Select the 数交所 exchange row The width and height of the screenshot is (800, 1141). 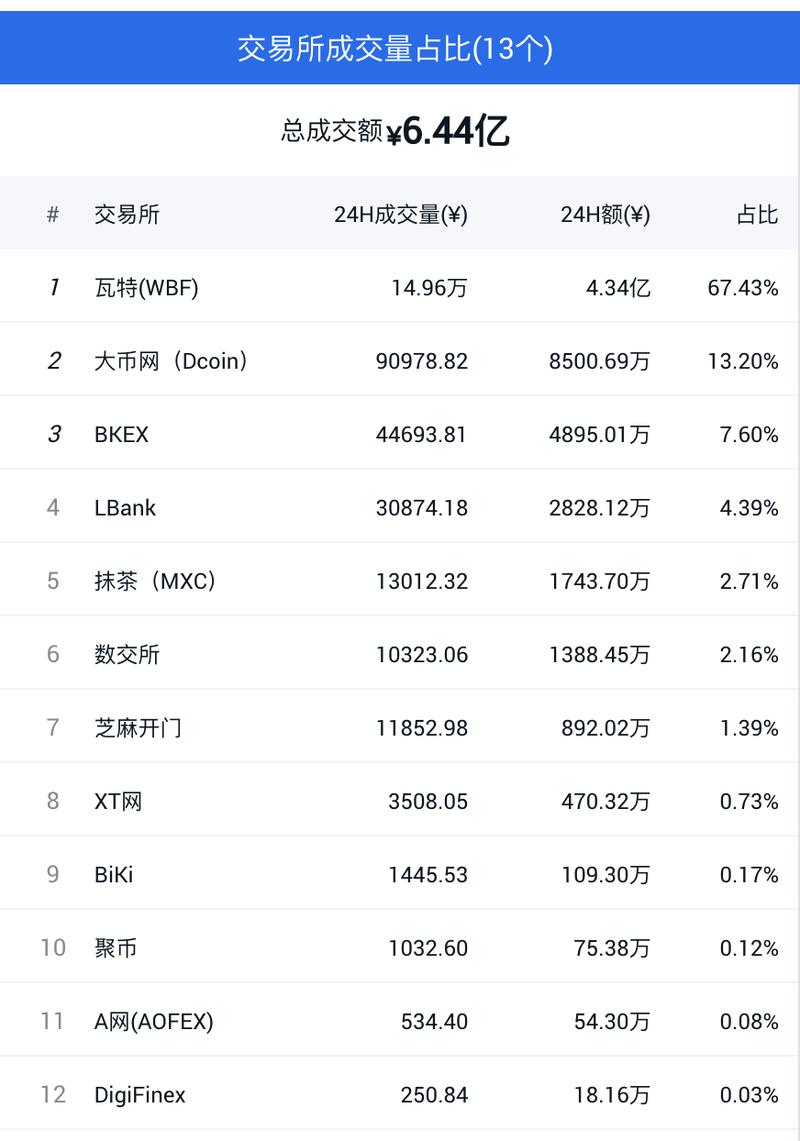tap(127, 655)
